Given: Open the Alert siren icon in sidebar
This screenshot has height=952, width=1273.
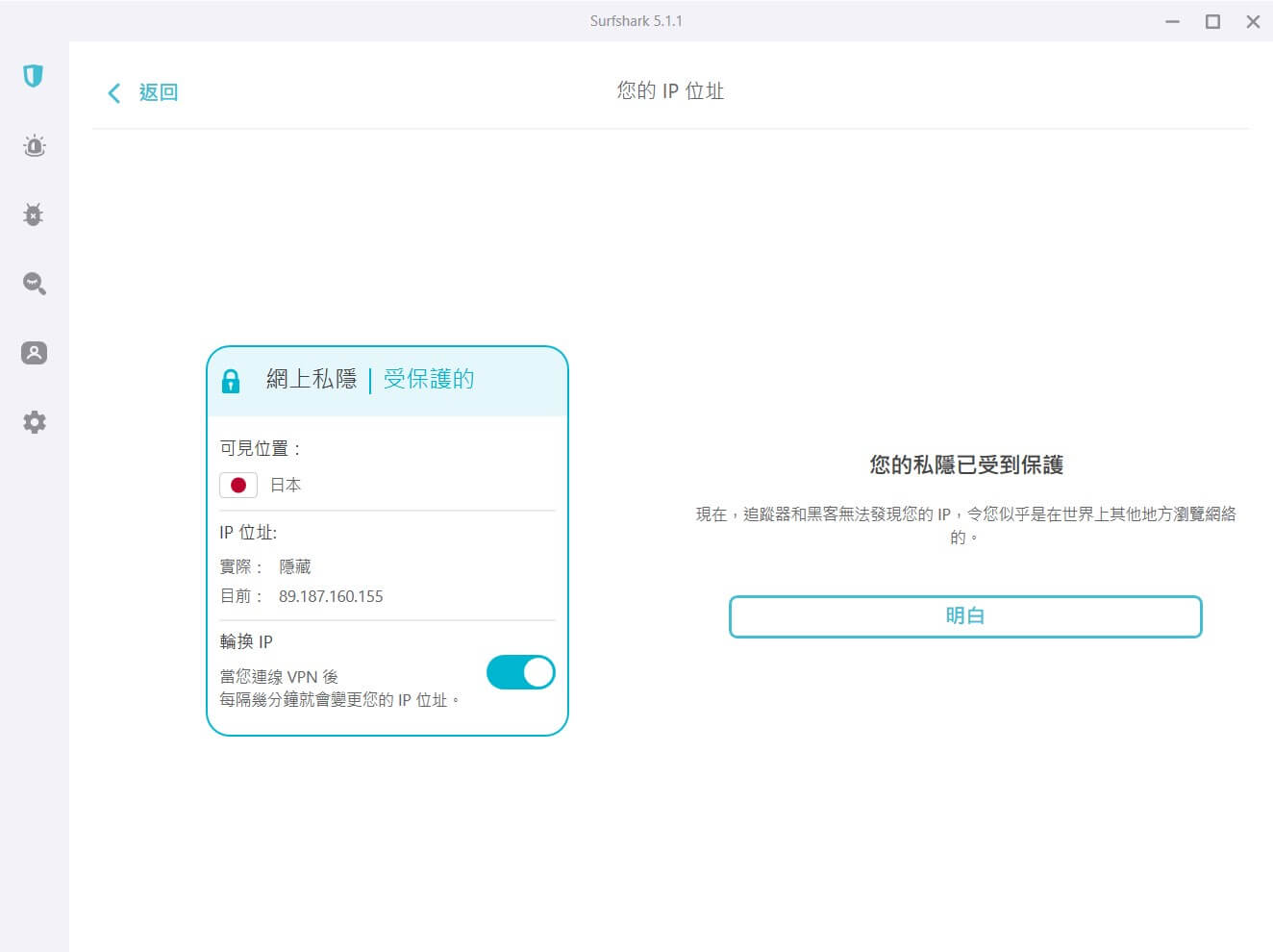Looking at the screenshot, I should point(34,145).
